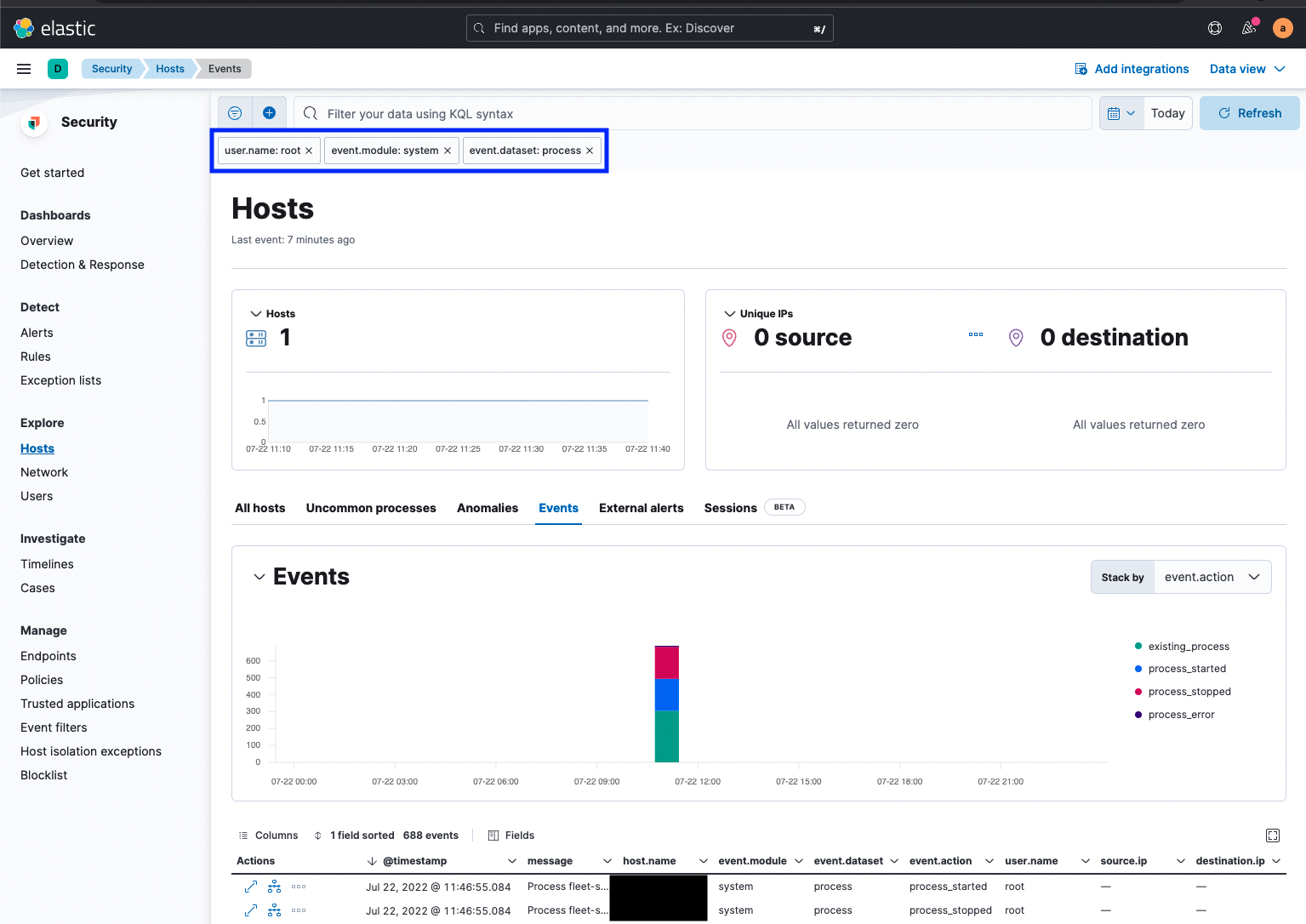Open the event.action column header menu

tap(989, 861)
